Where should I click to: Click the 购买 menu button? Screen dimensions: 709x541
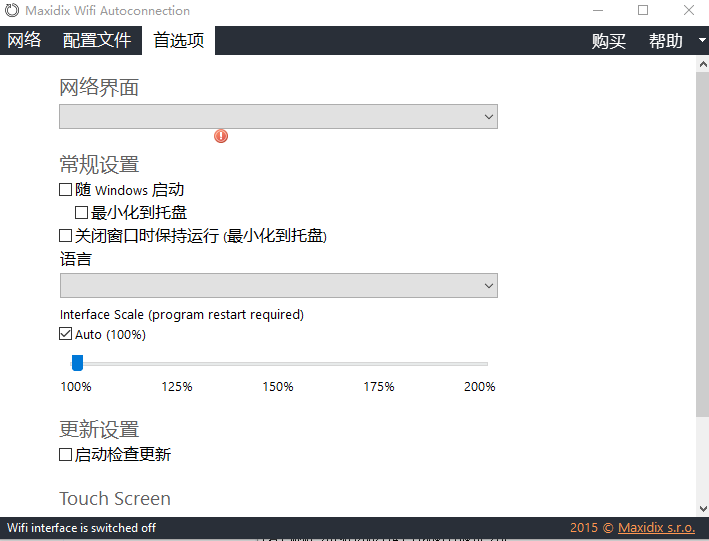click(x=609, y=41)
